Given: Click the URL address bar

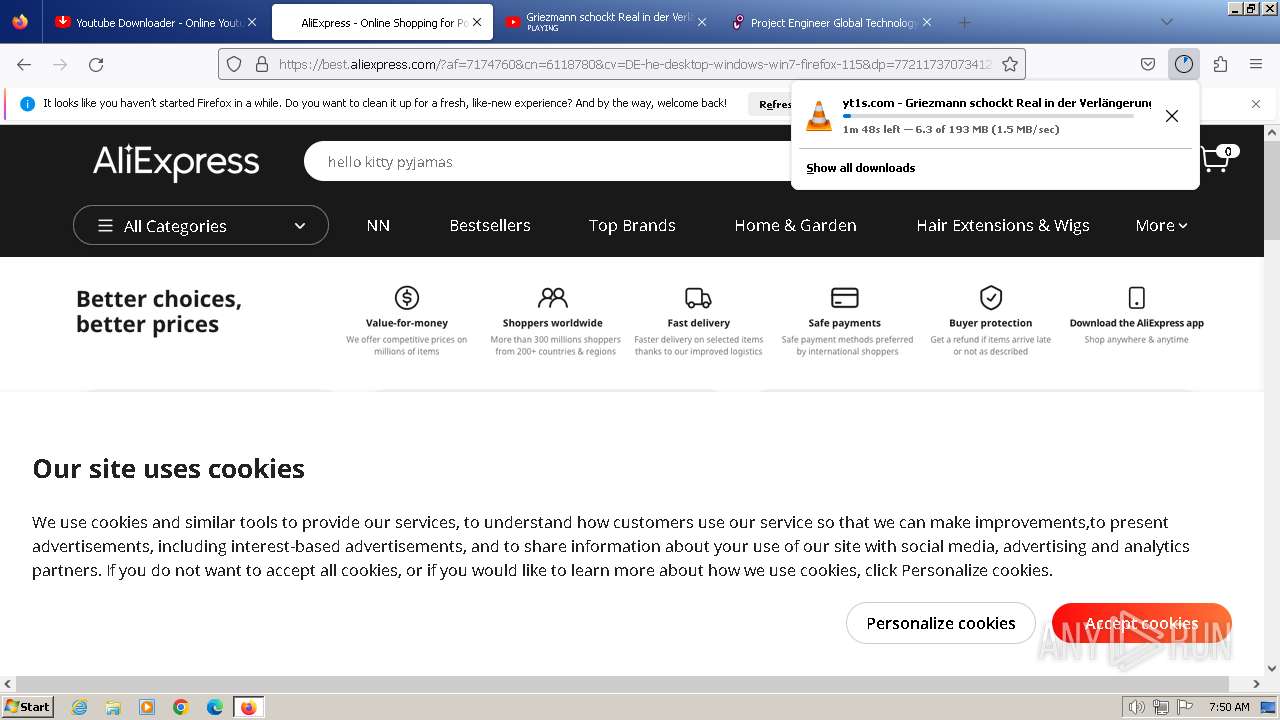Looking at the screenshot, I should 635,64.
